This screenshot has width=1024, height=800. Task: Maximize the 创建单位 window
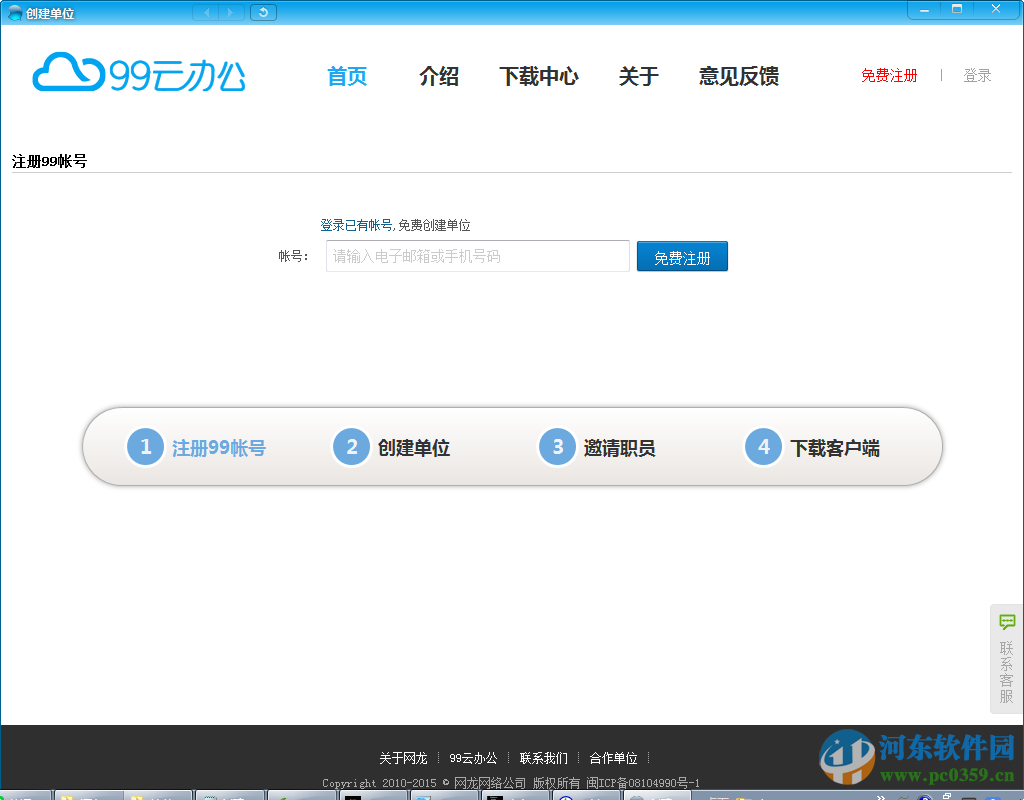(957, 10)
